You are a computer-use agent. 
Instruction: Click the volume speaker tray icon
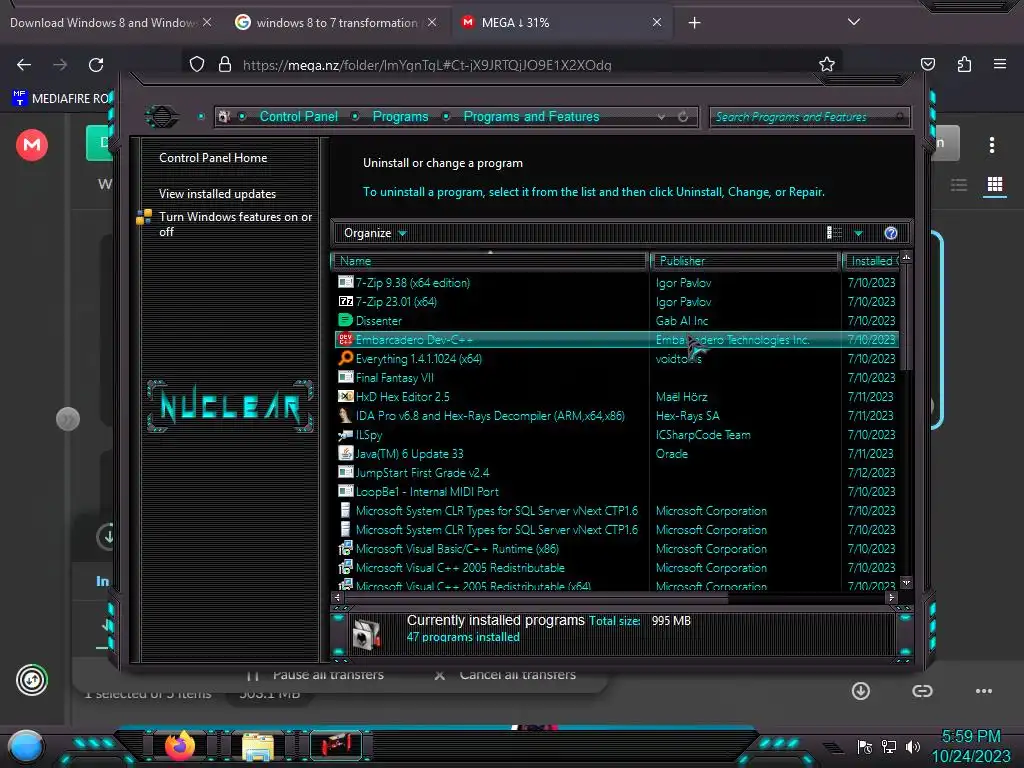[912, 746]
